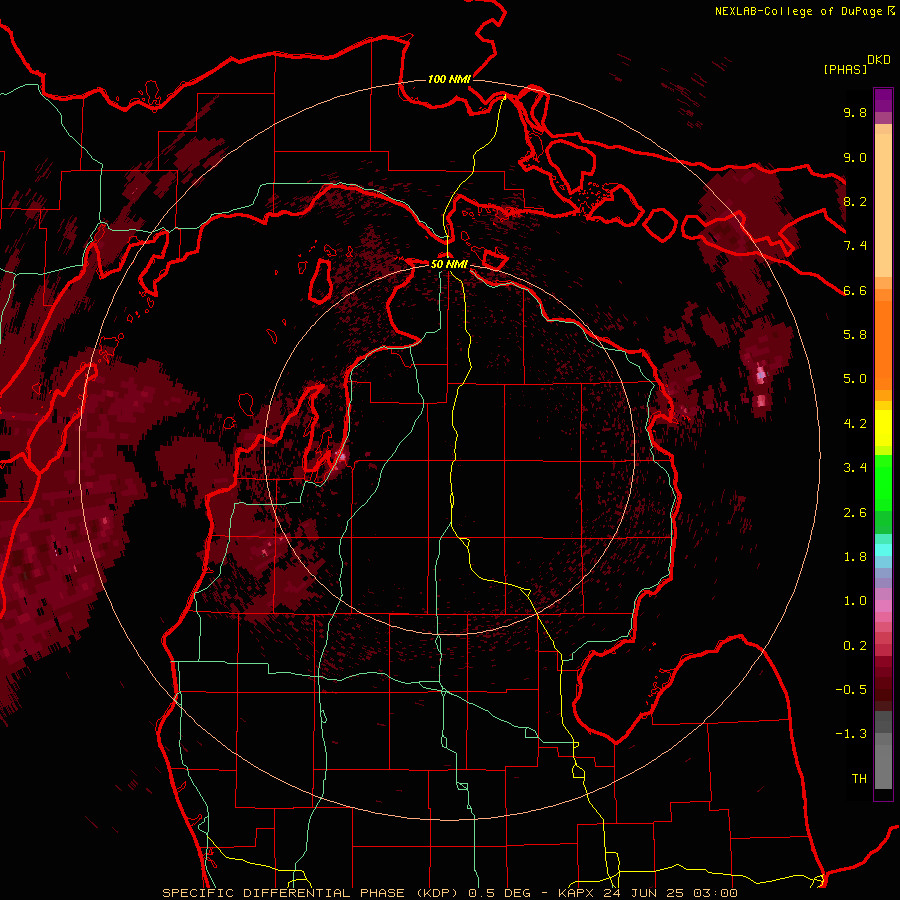Click the 100 NMI range ring label
This screenshot has width=900, height=900.
449,79
